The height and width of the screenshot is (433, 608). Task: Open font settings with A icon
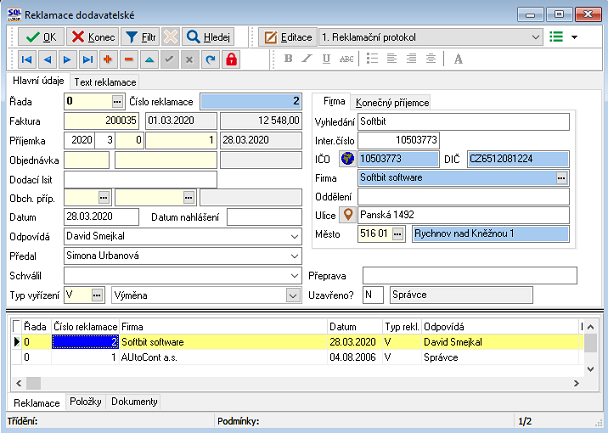tap(458, 59)
